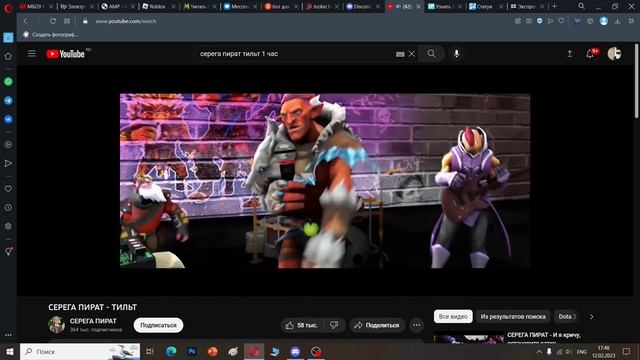Image resolution: width=640 pixels, height=360 pixels.
Task: Open the YouTube account avatar menu
Action: pyautogui.click(x=614, y=53)
